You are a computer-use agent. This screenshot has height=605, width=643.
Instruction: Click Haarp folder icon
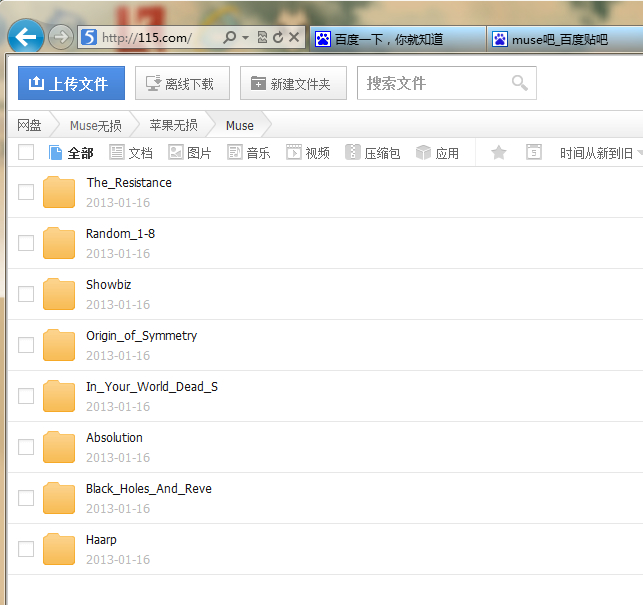[59, 549]
